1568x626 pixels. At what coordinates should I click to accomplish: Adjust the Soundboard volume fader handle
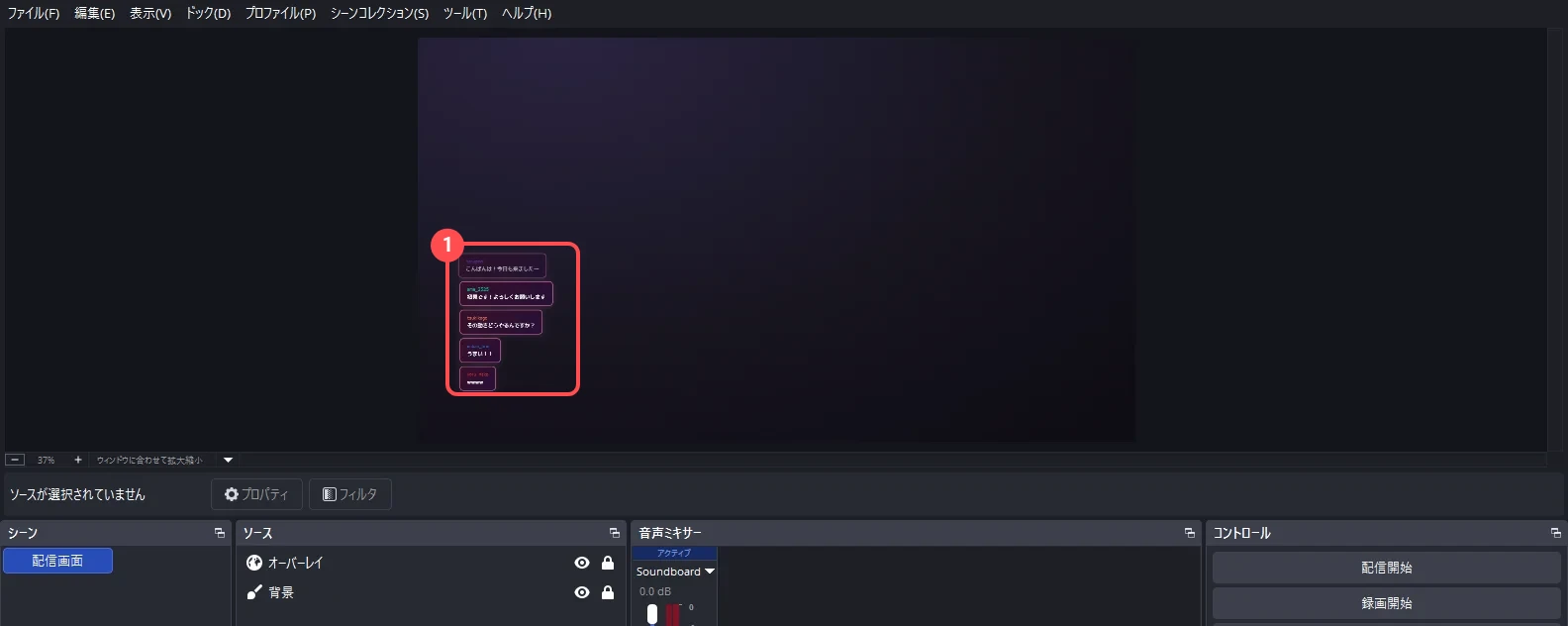(652, 614)
